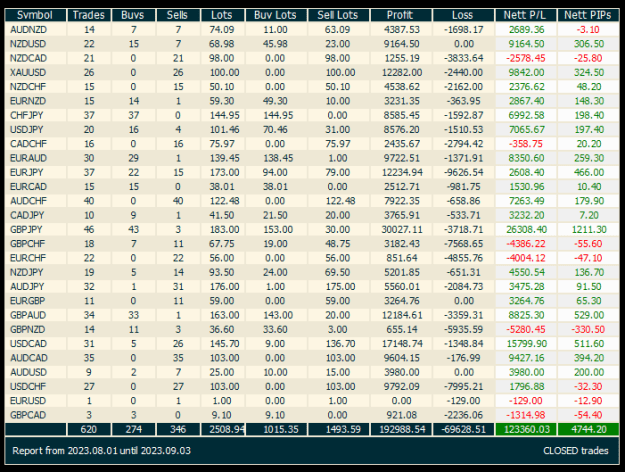Viewport: 625px width, 472px height.
Task: Click the Lots column header
Action: [x=222, y=15]
